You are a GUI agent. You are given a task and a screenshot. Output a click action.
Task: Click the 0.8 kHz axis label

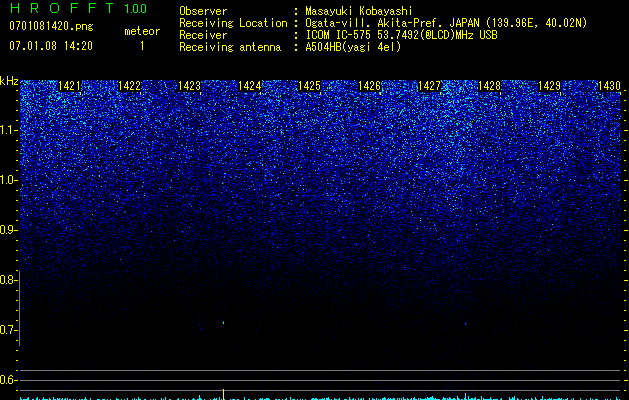point(8,280)
